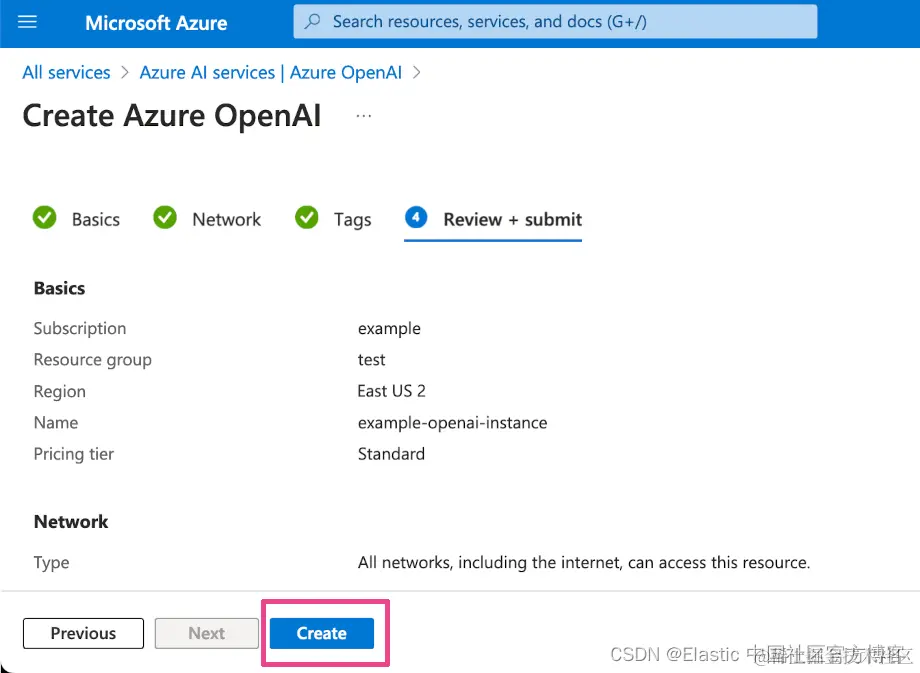This screenshot has width=920, height=673.
Task: Open the ellipsis more options menu
Action: click(363, 116)
